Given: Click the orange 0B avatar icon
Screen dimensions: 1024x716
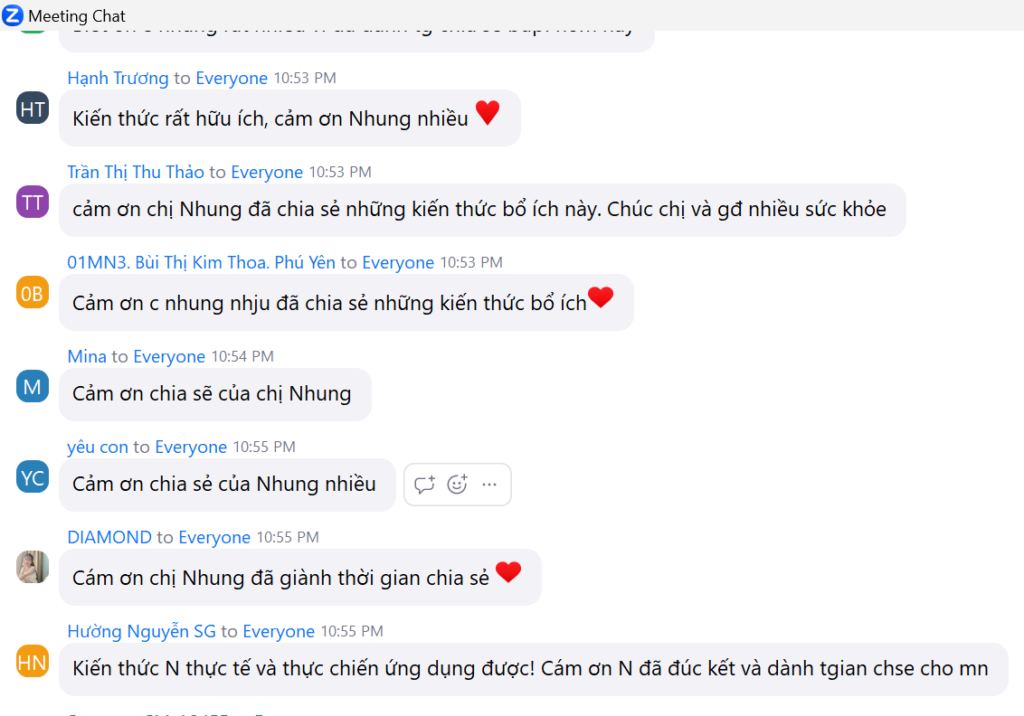Looking at the screenshot, I should [x=33, y=293].
